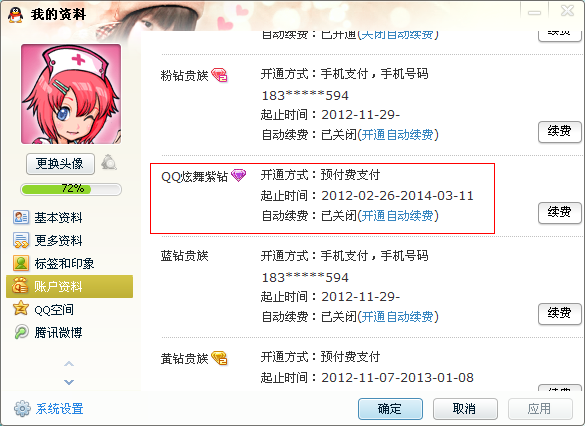The width and height of the screenshot is (585, 426).
Task: Click the pink diamond icon beside 粉钻贵族
Action: coord(219,75)
